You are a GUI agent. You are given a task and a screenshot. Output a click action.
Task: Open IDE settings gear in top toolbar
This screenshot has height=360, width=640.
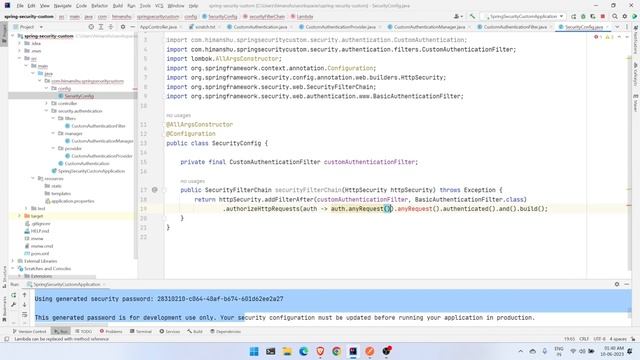click(624, 16)
